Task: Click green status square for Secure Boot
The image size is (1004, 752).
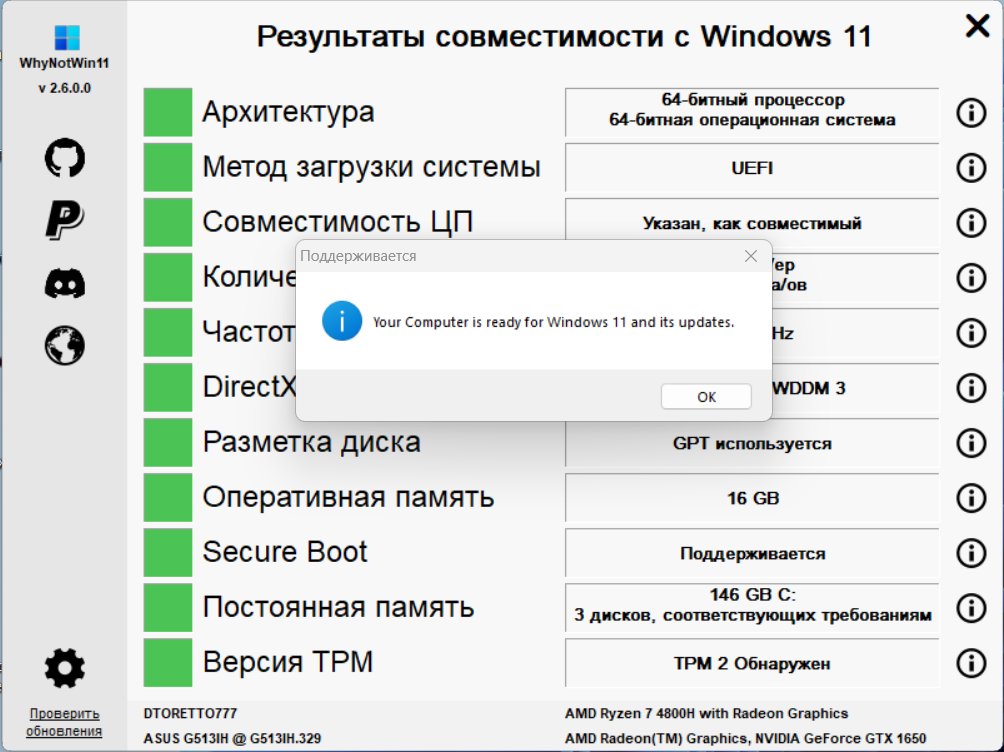Action: pos(168,553)
